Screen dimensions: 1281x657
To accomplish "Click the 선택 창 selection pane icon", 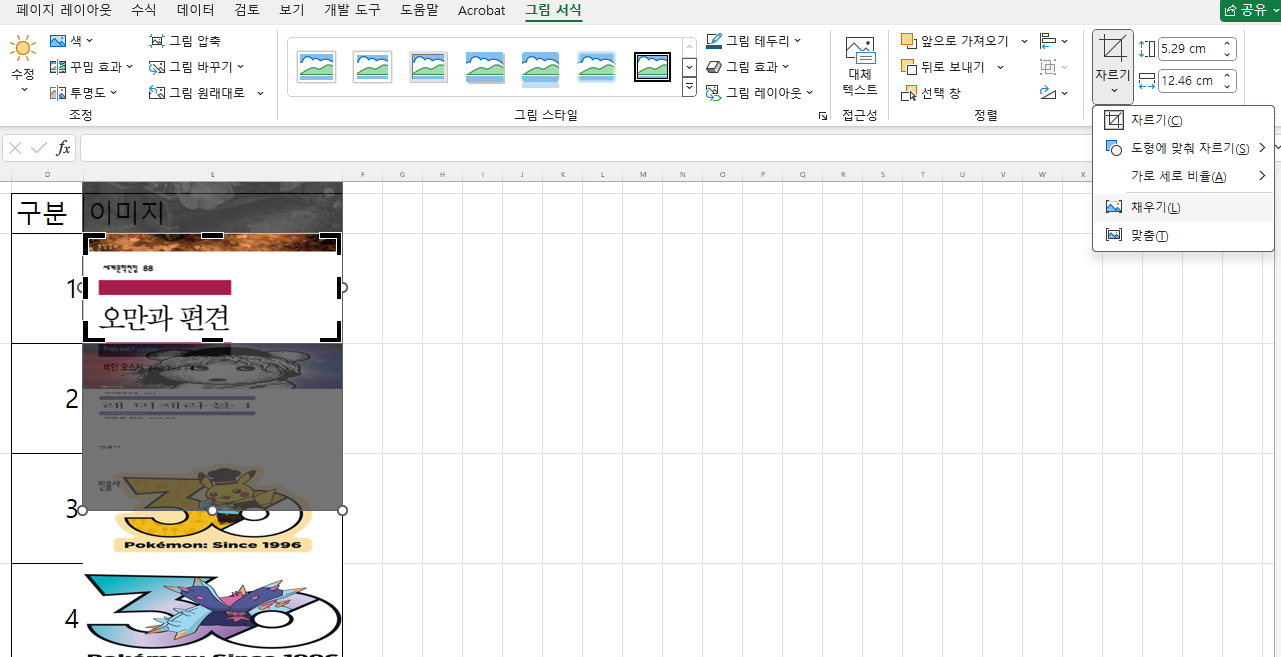I will (x=909, y=93).
